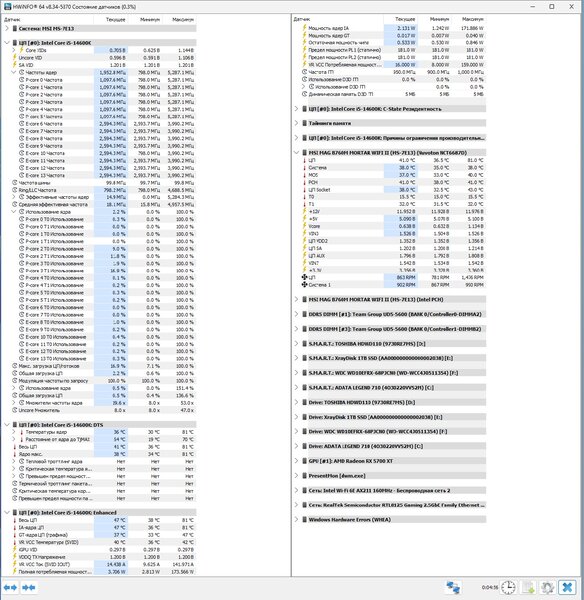Click the HWiNFO app icon in title bar

(7, 7)
